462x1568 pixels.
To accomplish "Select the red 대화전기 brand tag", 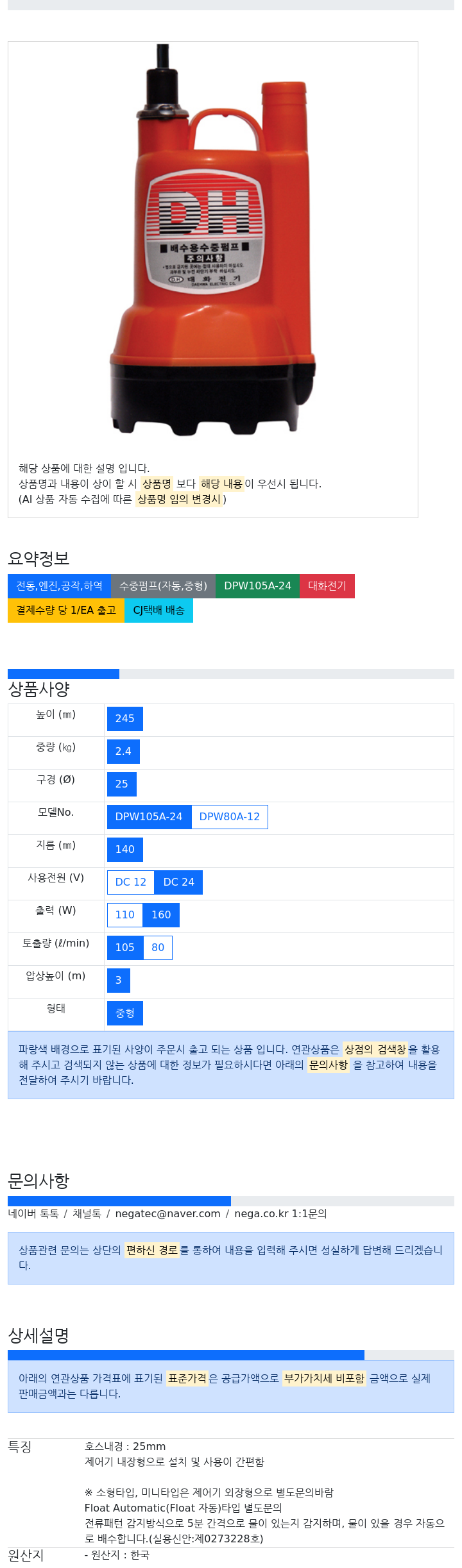I will (x=327, y=586).
